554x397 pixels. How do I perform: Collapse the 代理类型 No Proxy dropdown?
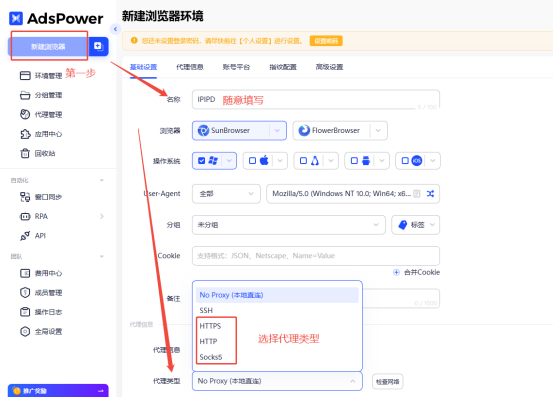(277, 381)
